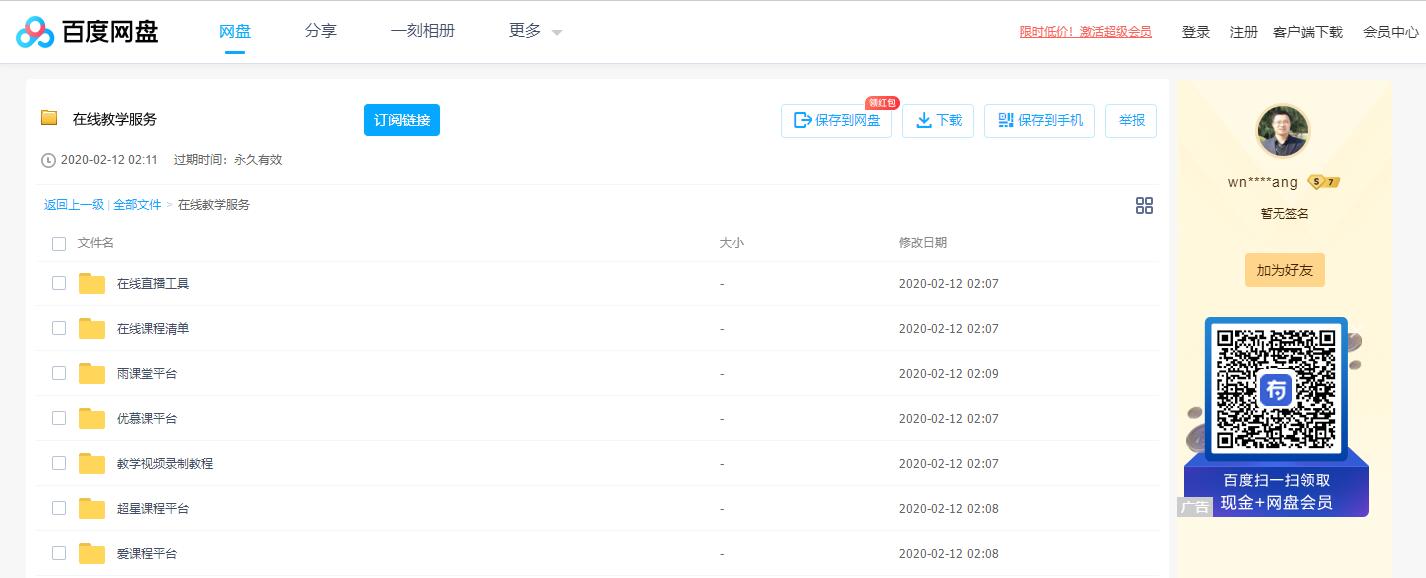Sort by 大小 column header
1426x578 pixels.
point(732,243)
